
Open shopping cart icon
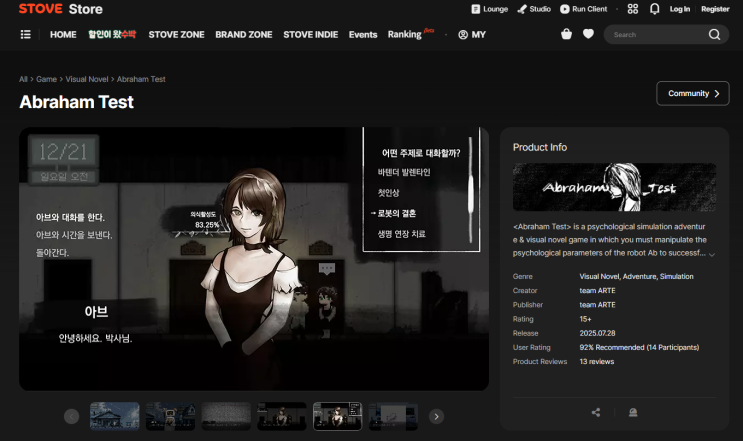tap(566, 34)
